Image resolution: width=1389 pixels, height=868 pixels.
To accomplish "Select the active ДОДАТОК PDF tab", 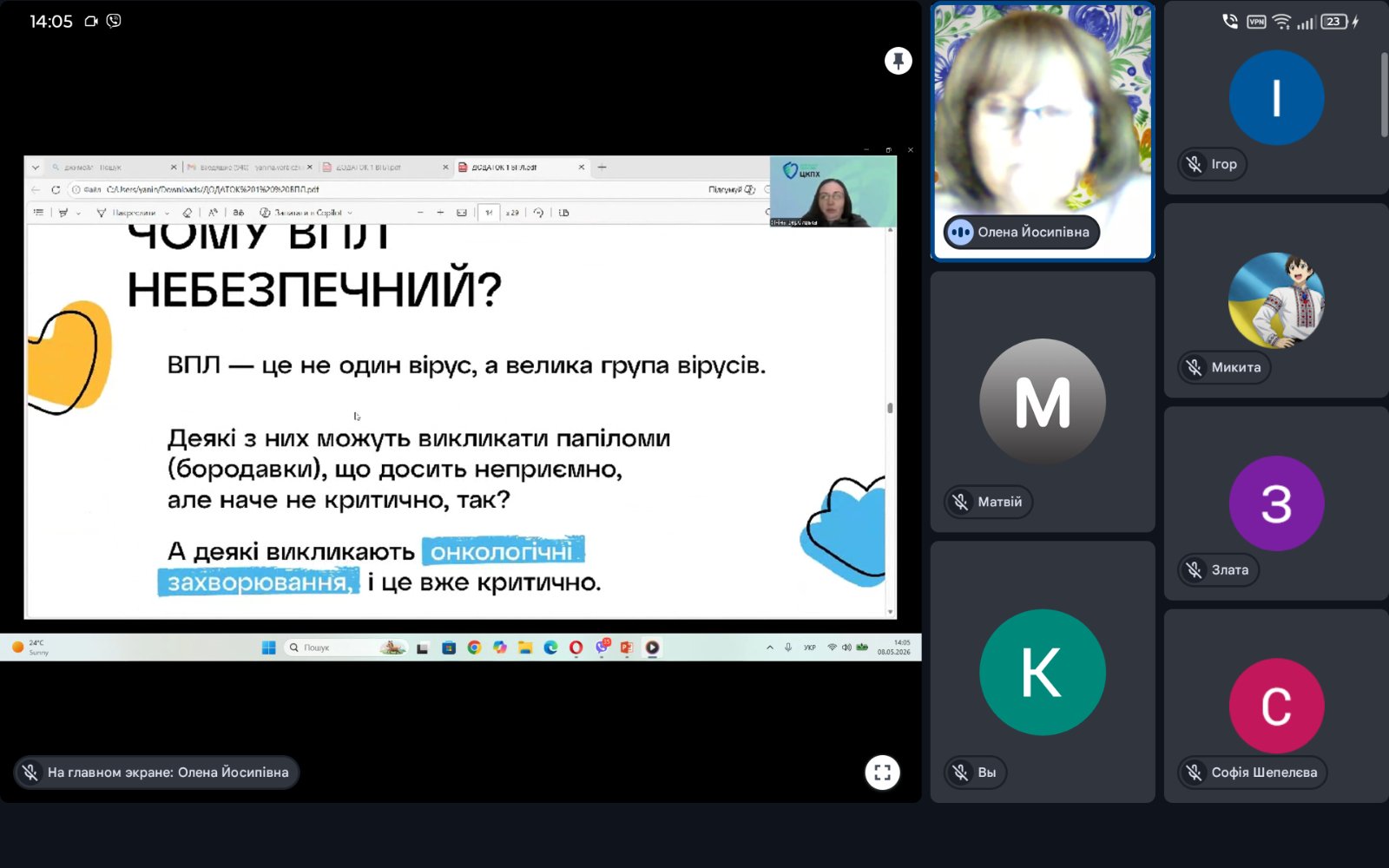I will click(x=521, y=168).
